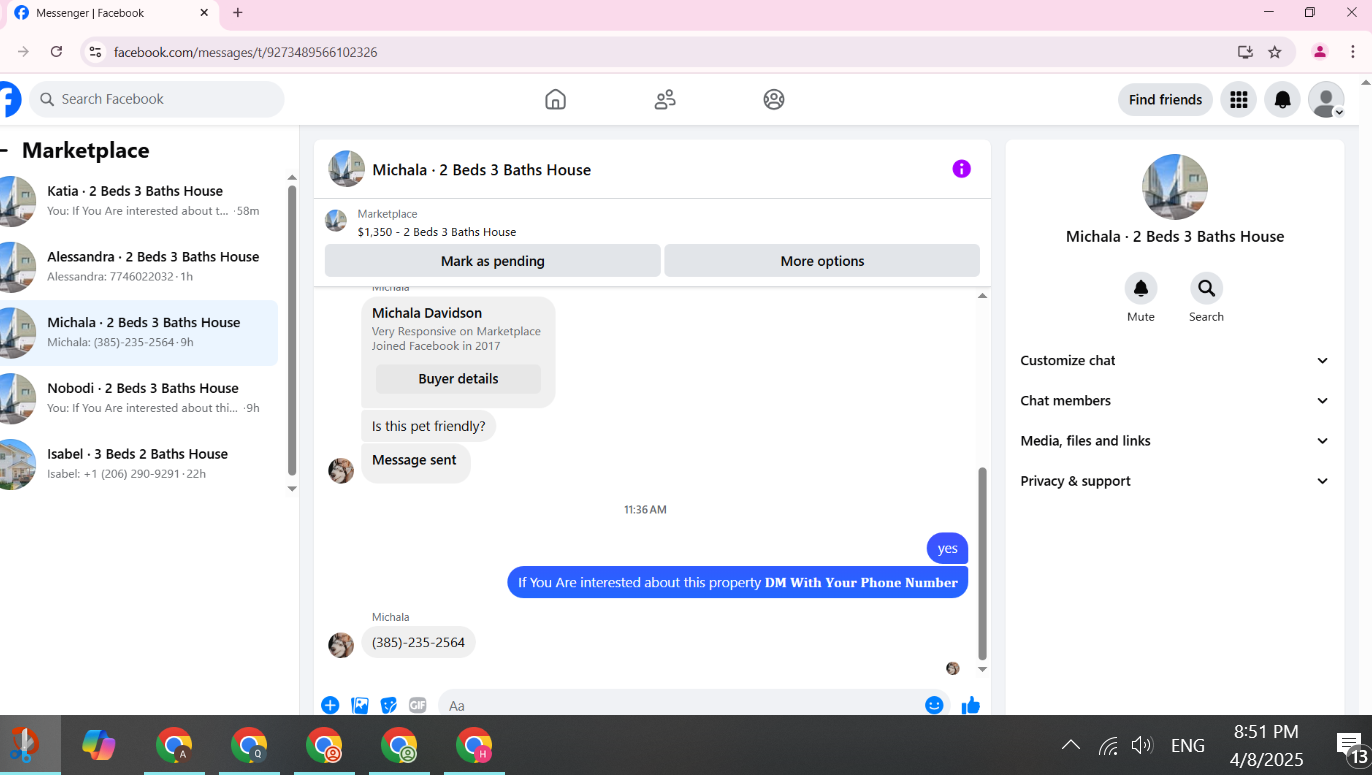Open Alessandra 2 Beds 3 Baths conversation
This screenshot has width=1372, height=775.
[x=139, y=266]
